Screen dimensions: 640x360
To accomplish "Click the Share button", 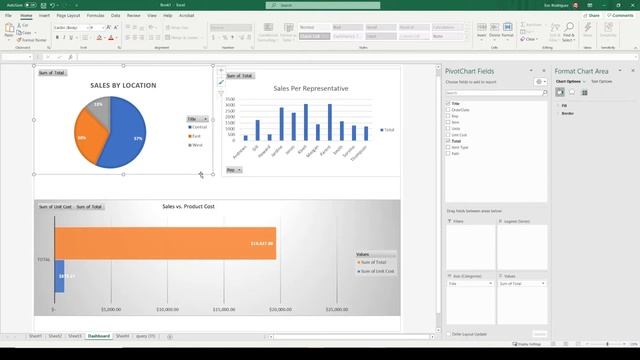I will pos(591,16).
